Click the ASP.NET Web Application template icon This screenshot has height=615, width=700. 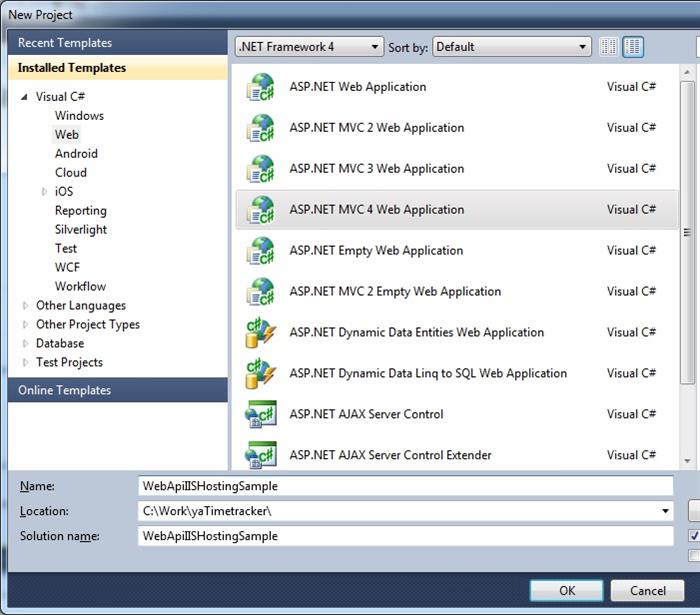pyautogui.click(x=261, y=87)
